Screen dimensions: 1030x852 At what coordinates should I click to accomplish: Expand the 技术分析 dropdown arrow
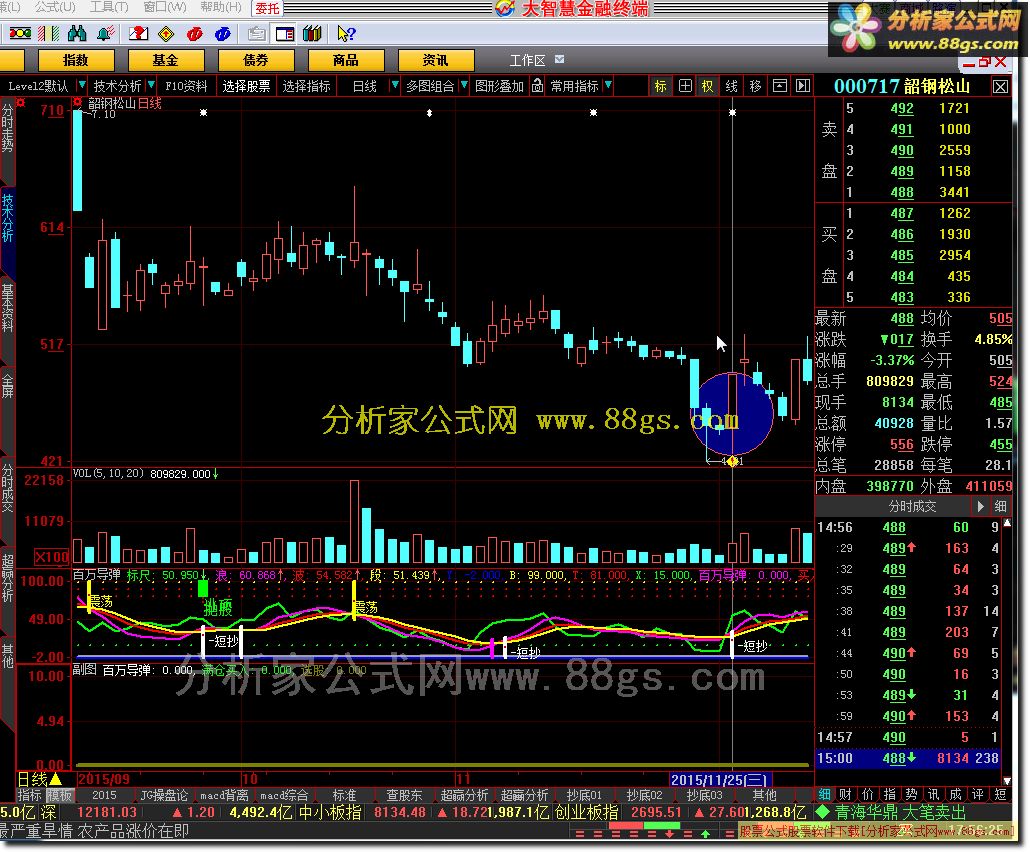tap(151, 85)
